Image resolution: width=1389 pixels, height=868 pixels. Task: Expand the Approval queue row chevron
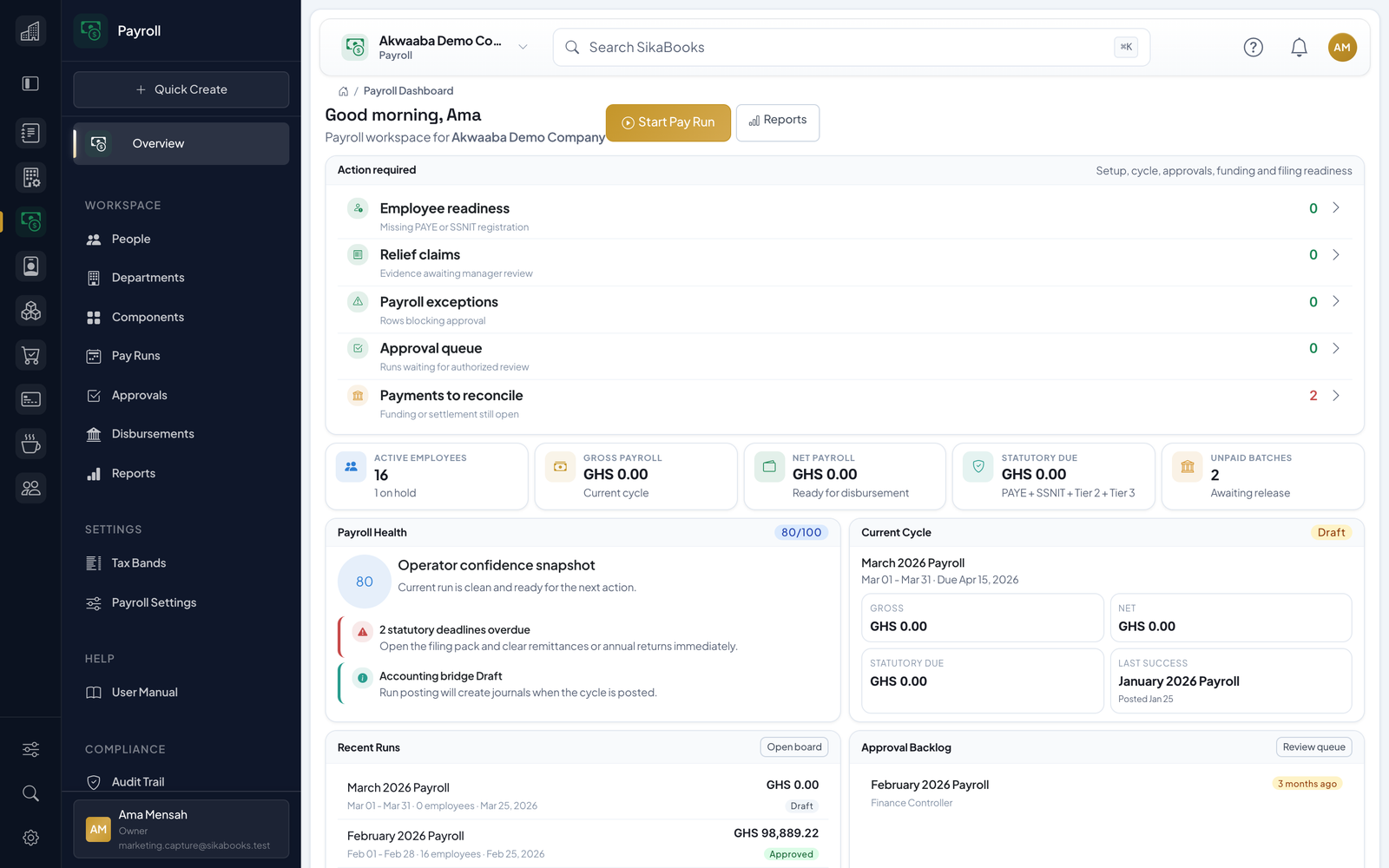click(x=1336, y=348)
